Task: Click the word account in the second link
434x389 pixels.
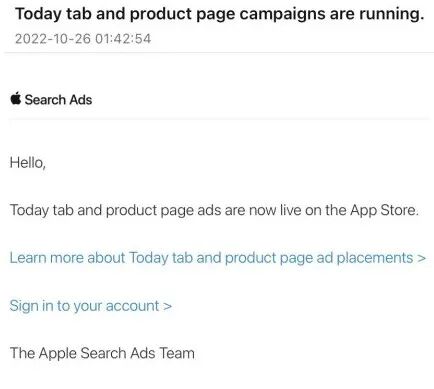Action: coord(132,306)
